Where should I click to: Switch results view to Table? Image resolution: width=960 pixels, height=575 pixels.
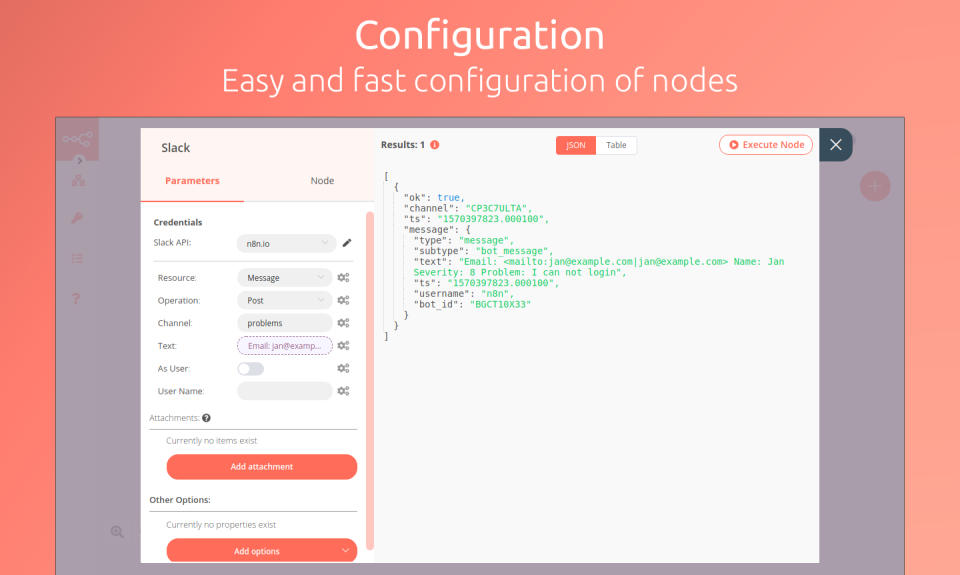pos(616,145)
